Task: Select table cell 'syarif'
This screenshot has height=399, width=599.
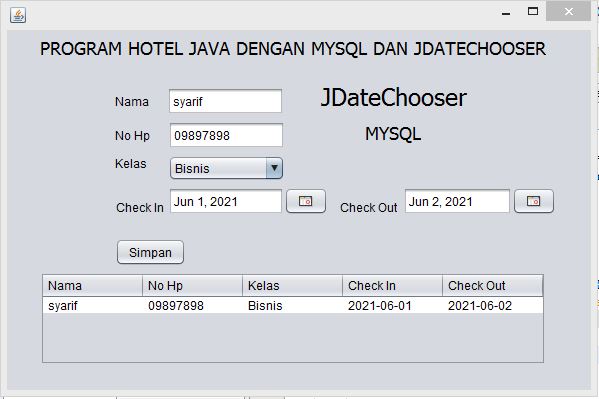Action: click(92, 305)
